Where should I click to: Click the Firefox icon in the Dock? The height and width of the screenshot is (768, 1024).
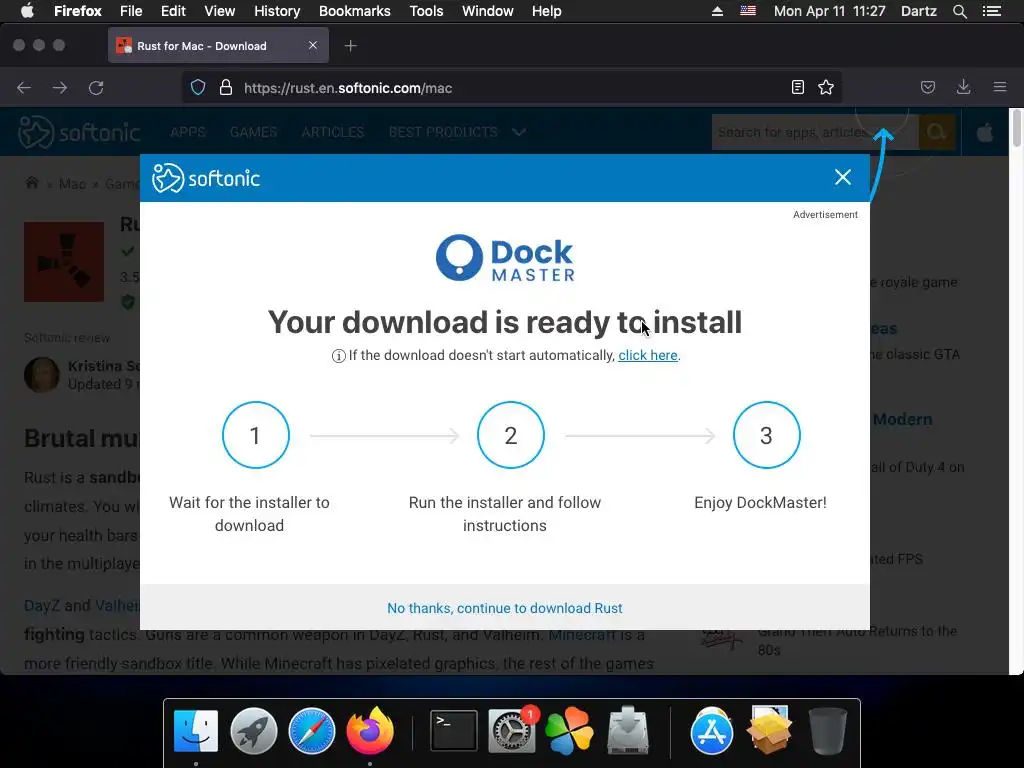tap(370, 731)
